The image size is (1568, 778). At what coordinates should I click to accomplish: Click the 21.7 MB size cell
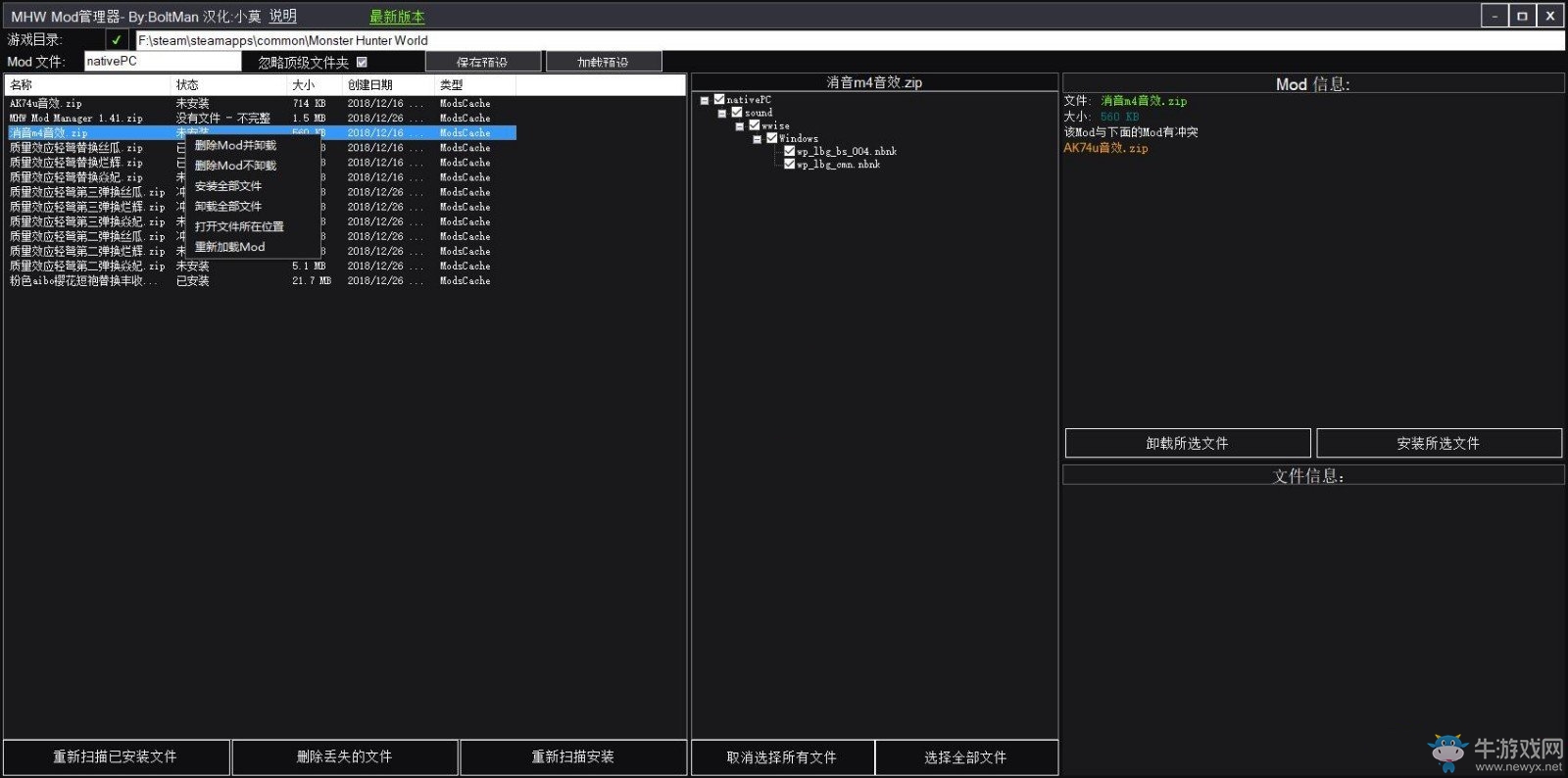click(x=311, y=280)
